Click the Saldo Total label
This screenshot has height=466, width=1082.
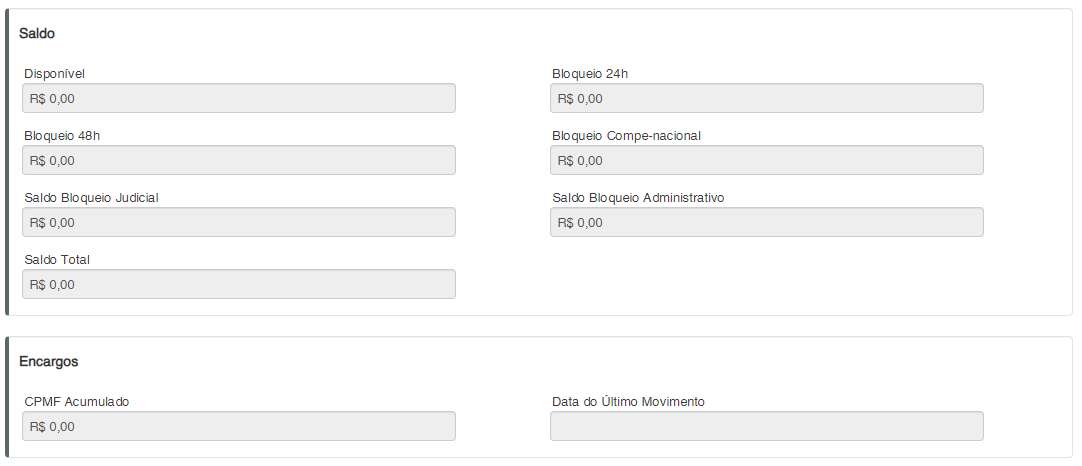[x=57, y=260]
